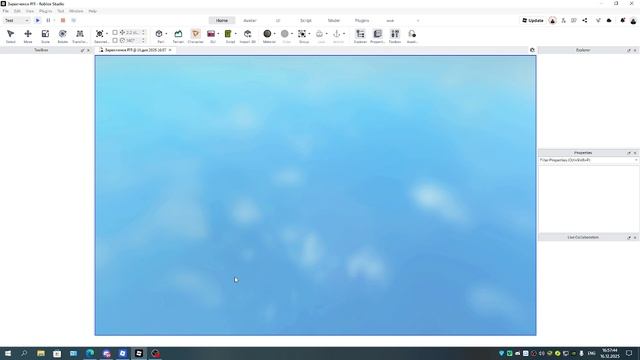The height and width of the screenshot is (360, 640).
Task: Click the Import 3D icon
Action: click(247, 34)
